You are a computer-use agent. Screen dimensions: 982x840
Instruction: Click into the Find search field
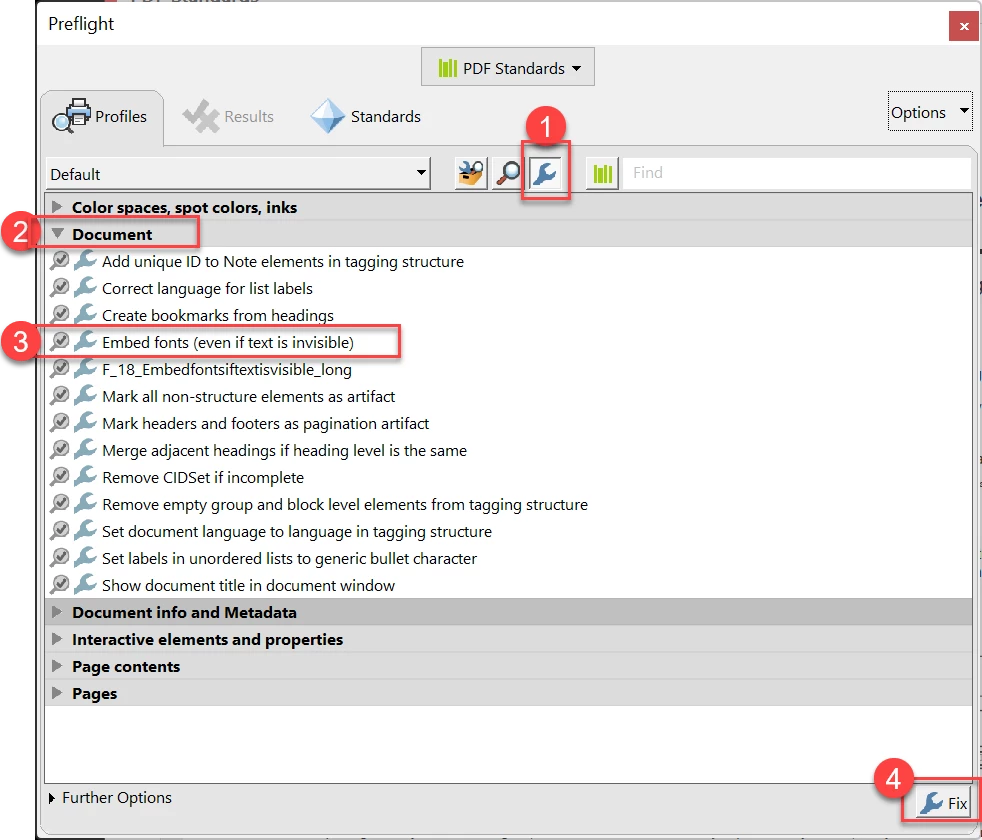797,173
